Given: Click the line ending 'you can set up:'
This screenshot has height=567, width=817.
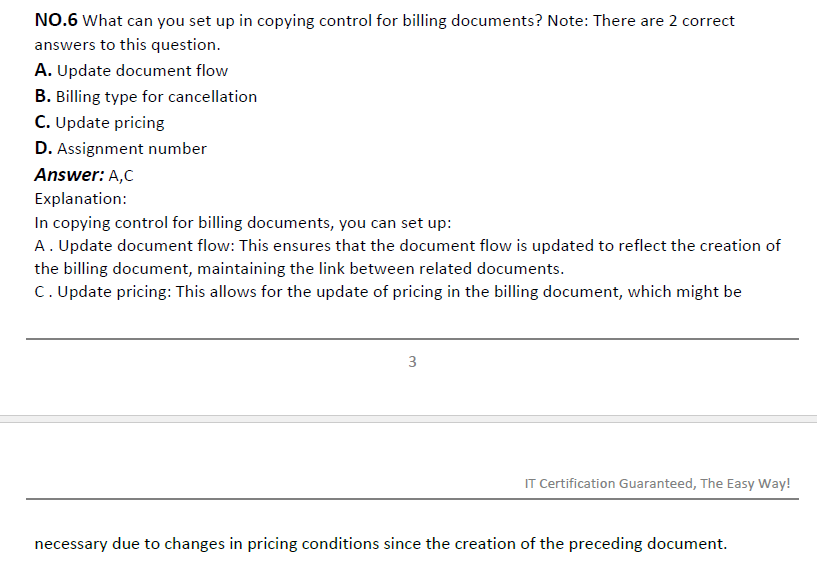Looking at the screenshot, I should pyautogui.click(x=243, y=223).
